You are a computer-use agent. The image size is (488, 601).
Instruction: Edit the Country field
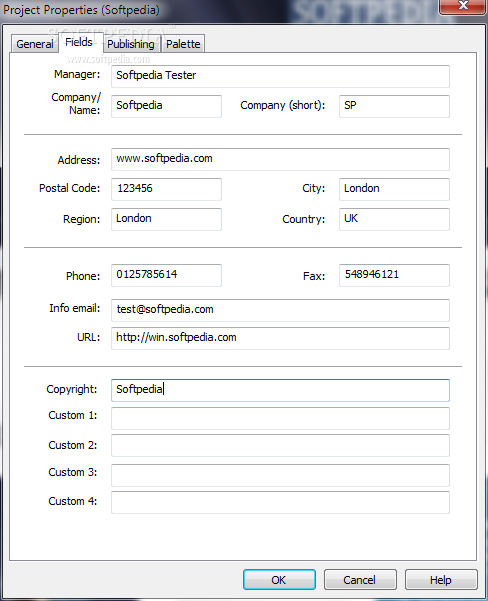coord(394,219)
